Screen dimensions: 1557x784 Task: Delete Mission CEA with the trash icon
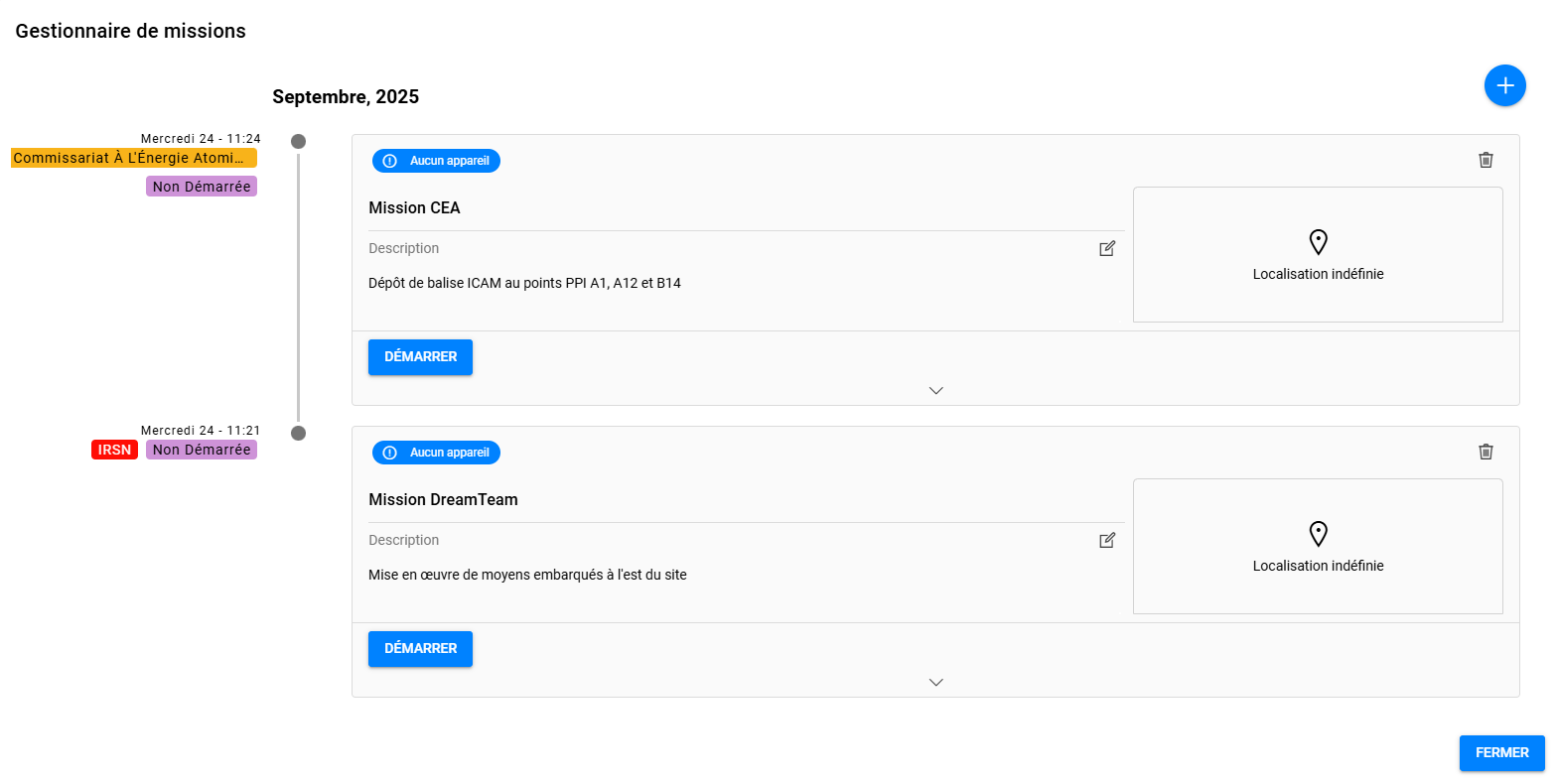point(1486,160)
